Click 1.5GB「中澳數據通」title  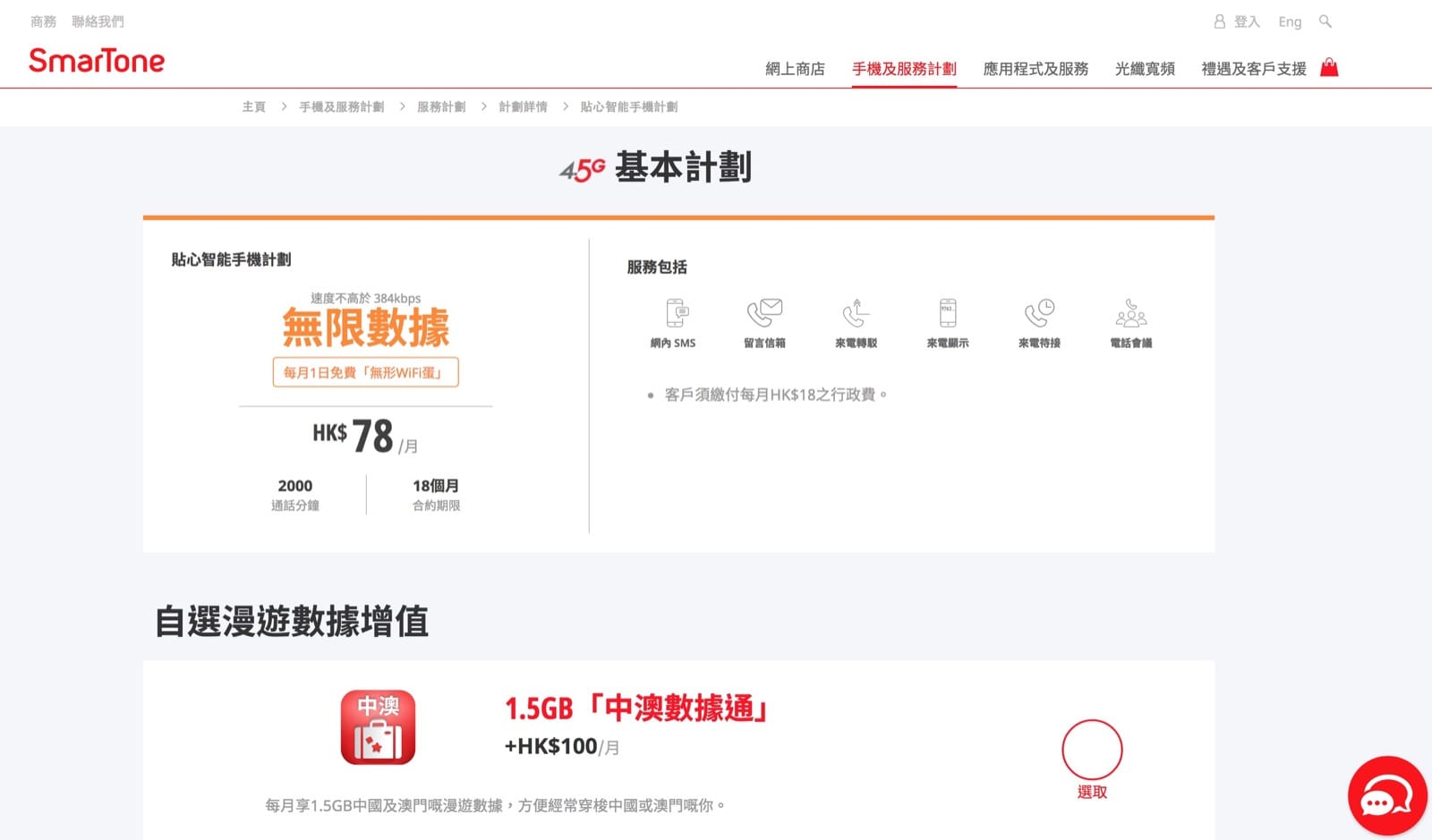pyautogui.click(x=636, y=708)
